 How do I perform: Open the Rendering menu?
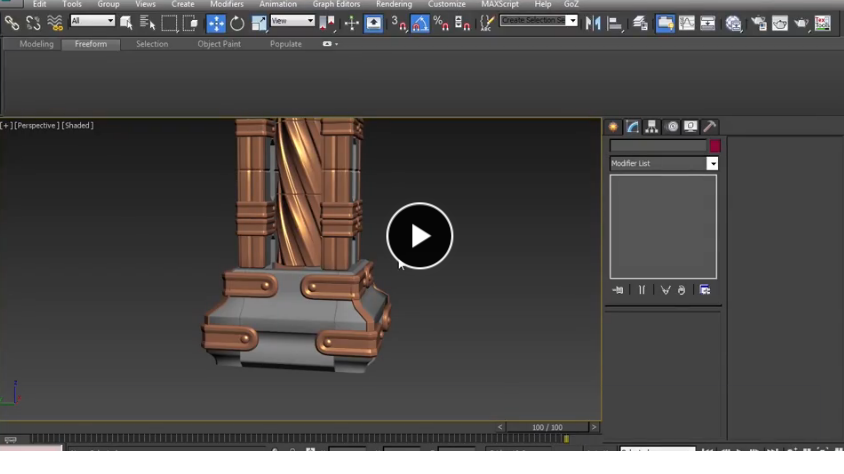[x=394, y=4]
